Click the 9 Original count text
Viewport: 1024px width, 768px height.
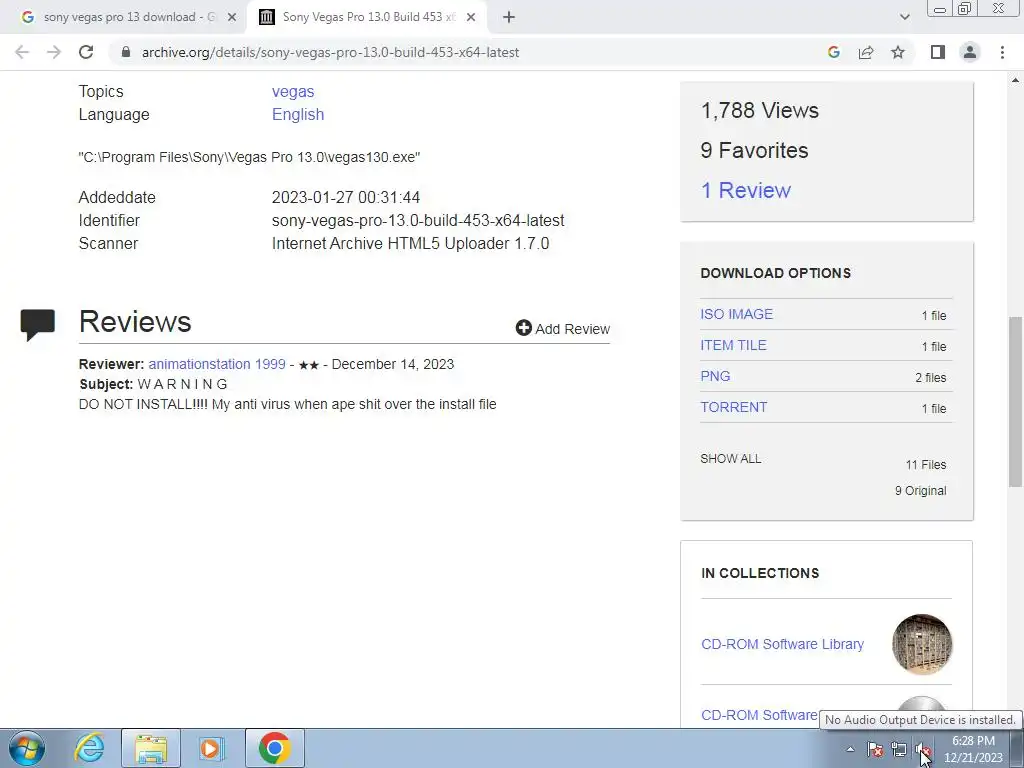(920, 490)
